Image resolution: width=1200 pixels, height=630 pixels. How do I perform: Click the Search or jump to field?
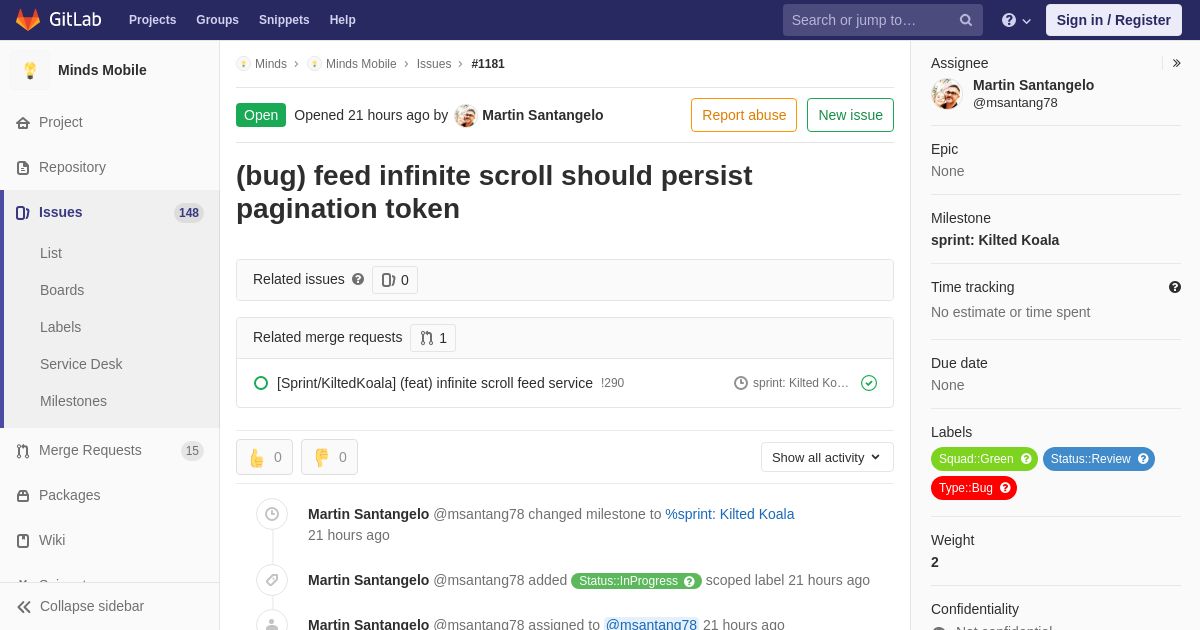pos(883,20)
